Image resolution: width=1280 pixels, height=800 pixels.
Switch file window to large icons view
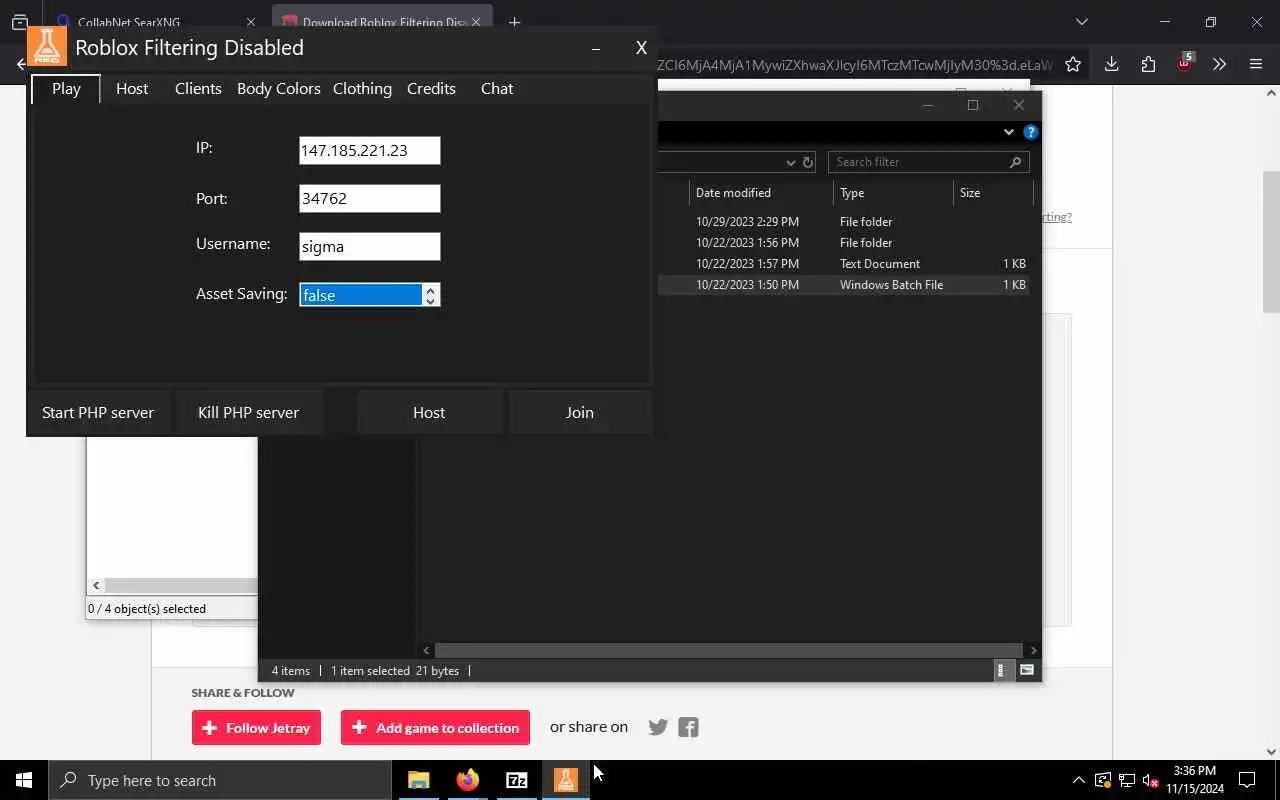(x=1026, y=671)
